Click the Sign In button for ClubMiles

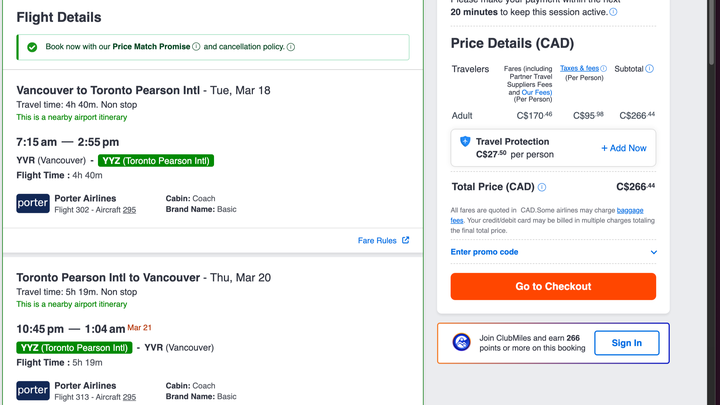coord(627,343)
